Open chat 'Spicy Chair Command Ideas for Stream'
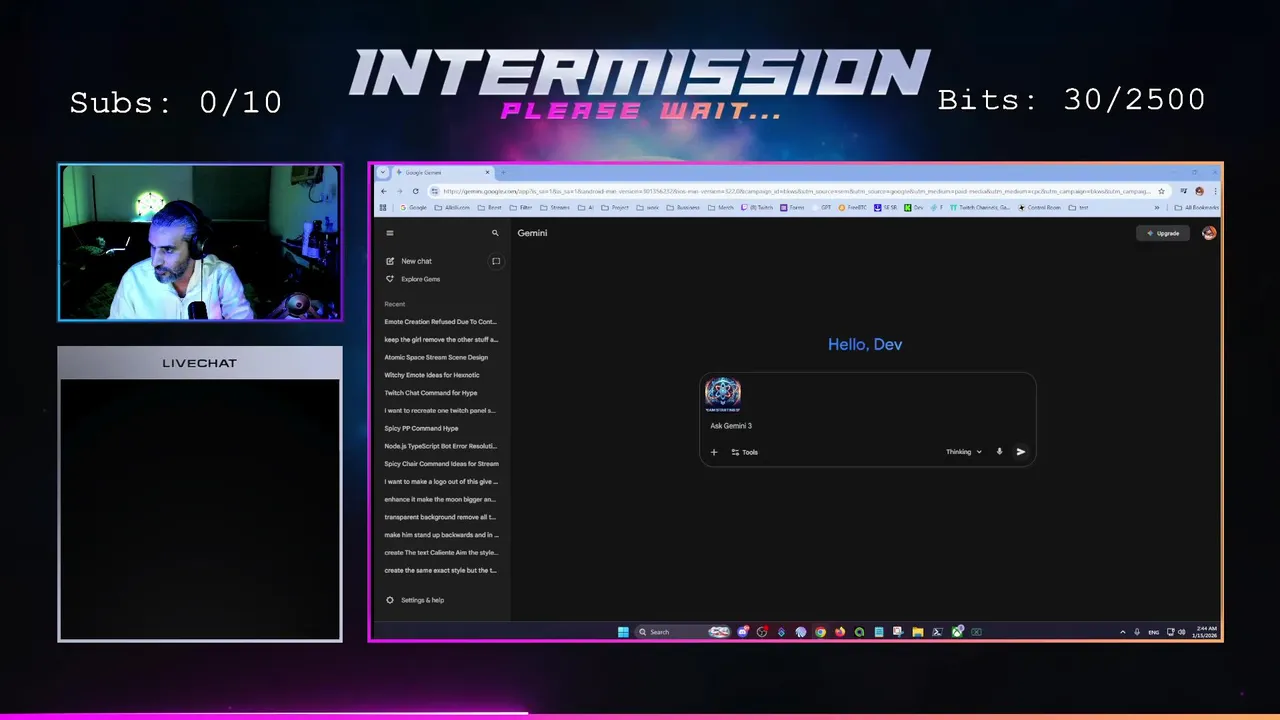 pos(441,464)
